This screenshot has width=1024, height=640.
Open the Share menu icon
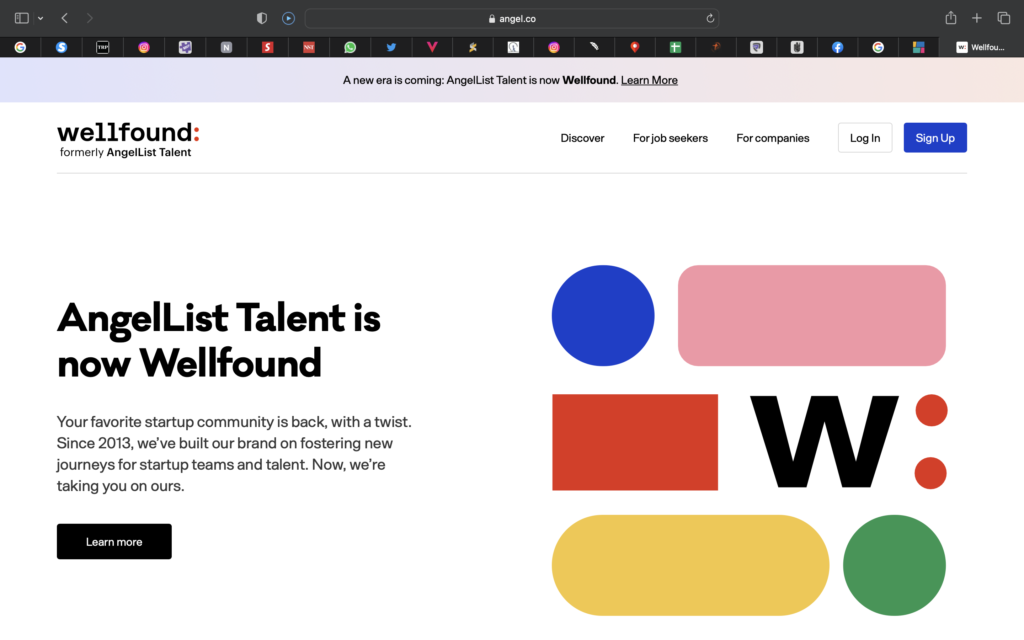[951, 18]
